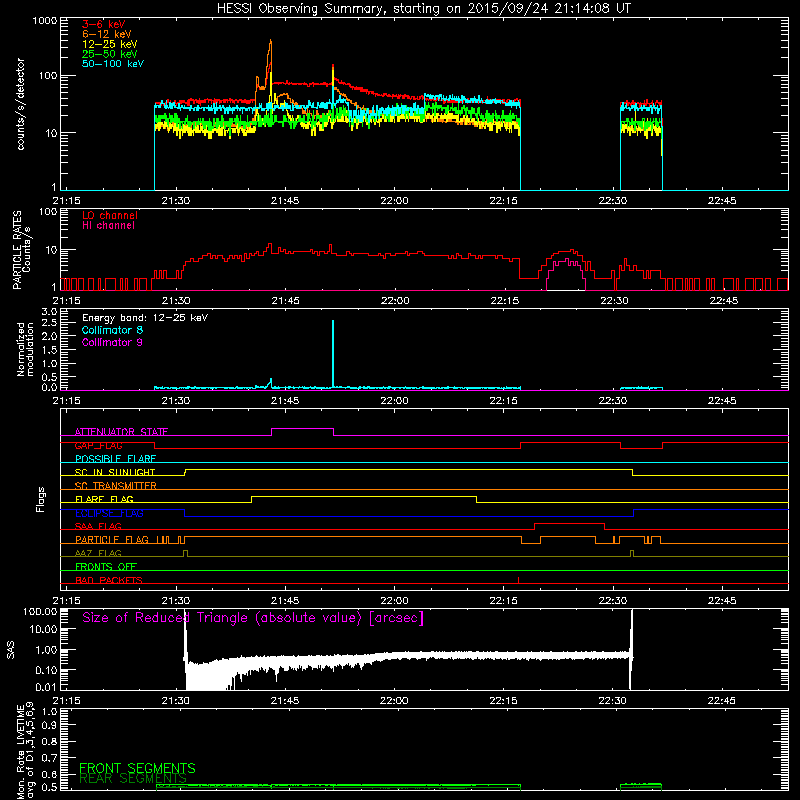
Task: Click the '100.00' tick on SAS plot
Action: coord(40,611)
